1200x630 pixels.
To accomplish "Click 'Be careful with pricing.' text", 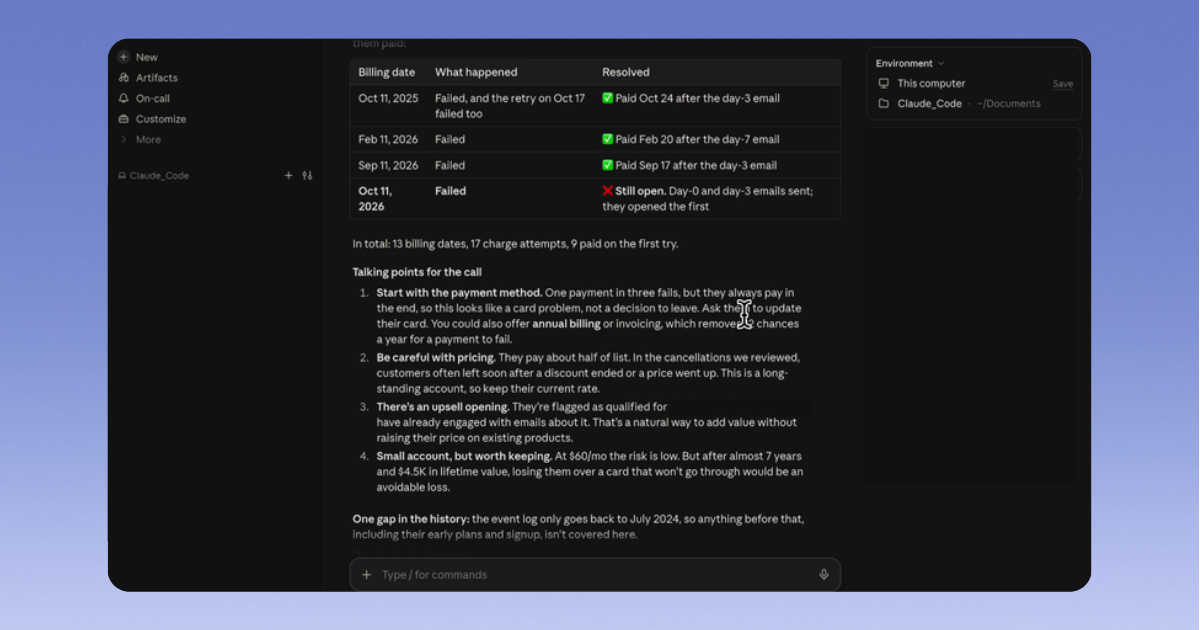I will click(436, 357).
